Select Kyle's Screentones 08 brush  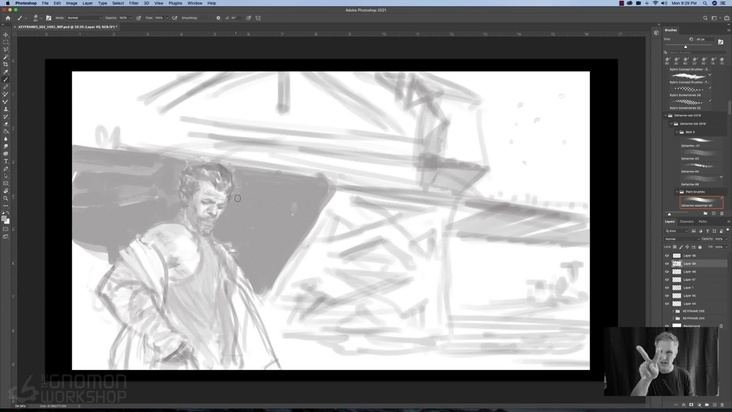pyautogui.click(x=689, y=92)
